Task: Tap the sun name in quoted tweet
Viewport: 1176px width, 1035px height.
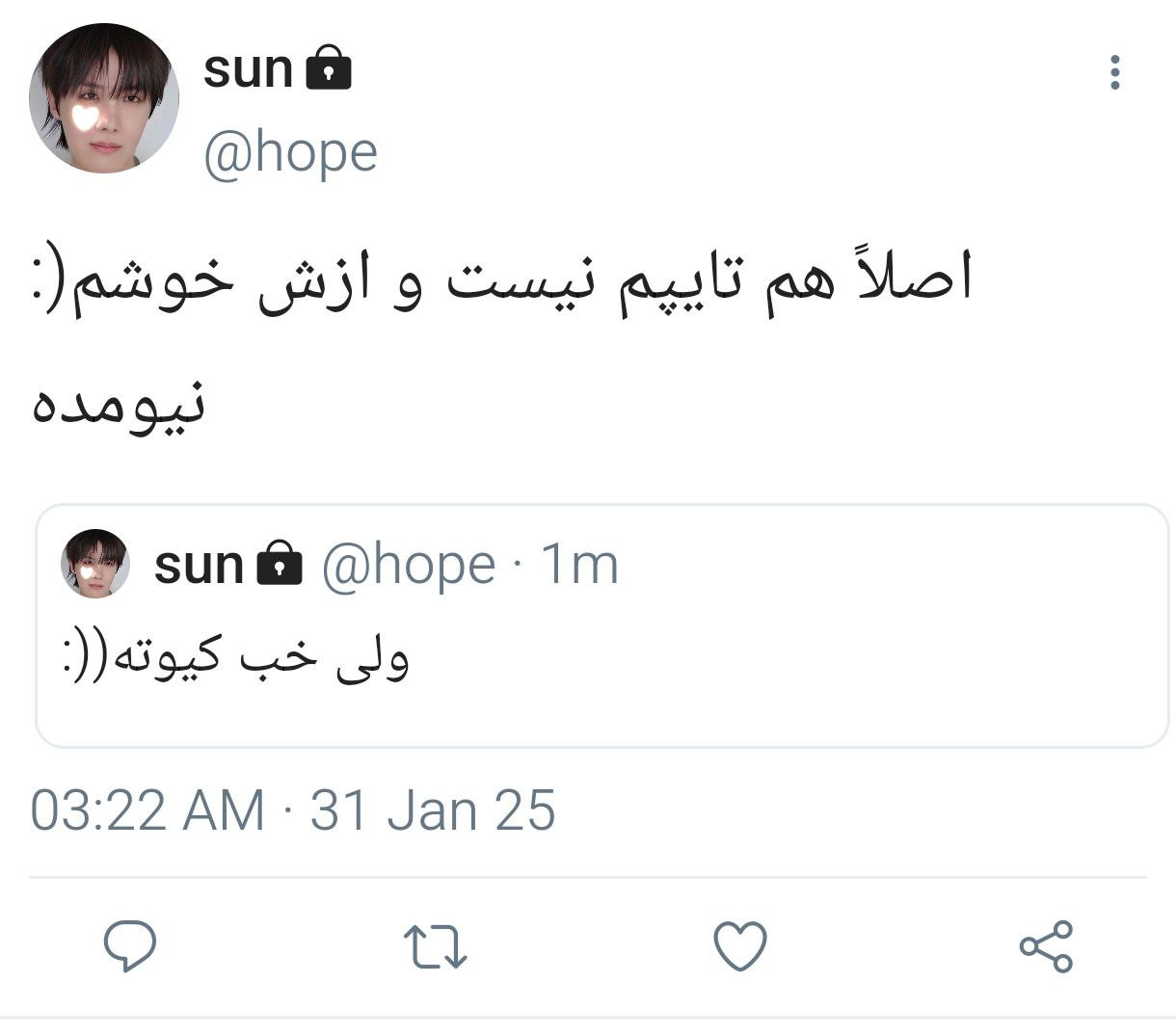Action: (199, 565)
